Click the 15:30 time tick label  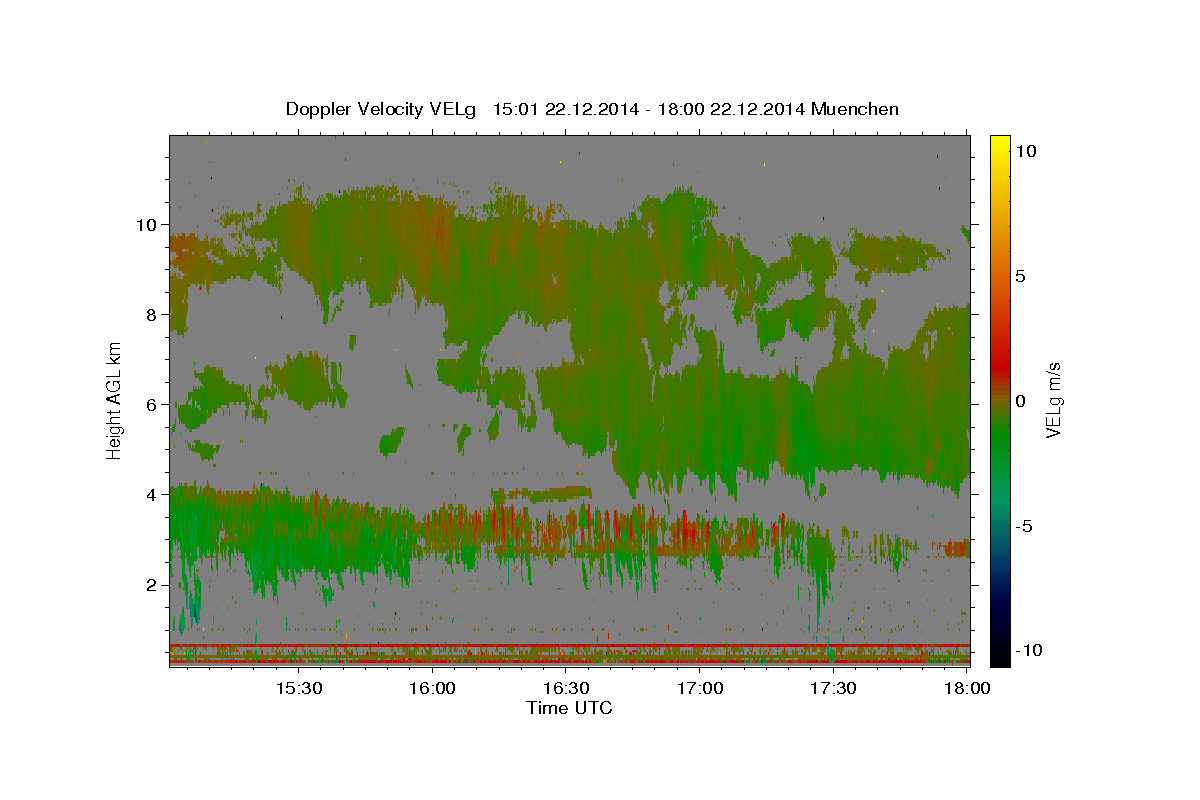[x=298, y=688]
